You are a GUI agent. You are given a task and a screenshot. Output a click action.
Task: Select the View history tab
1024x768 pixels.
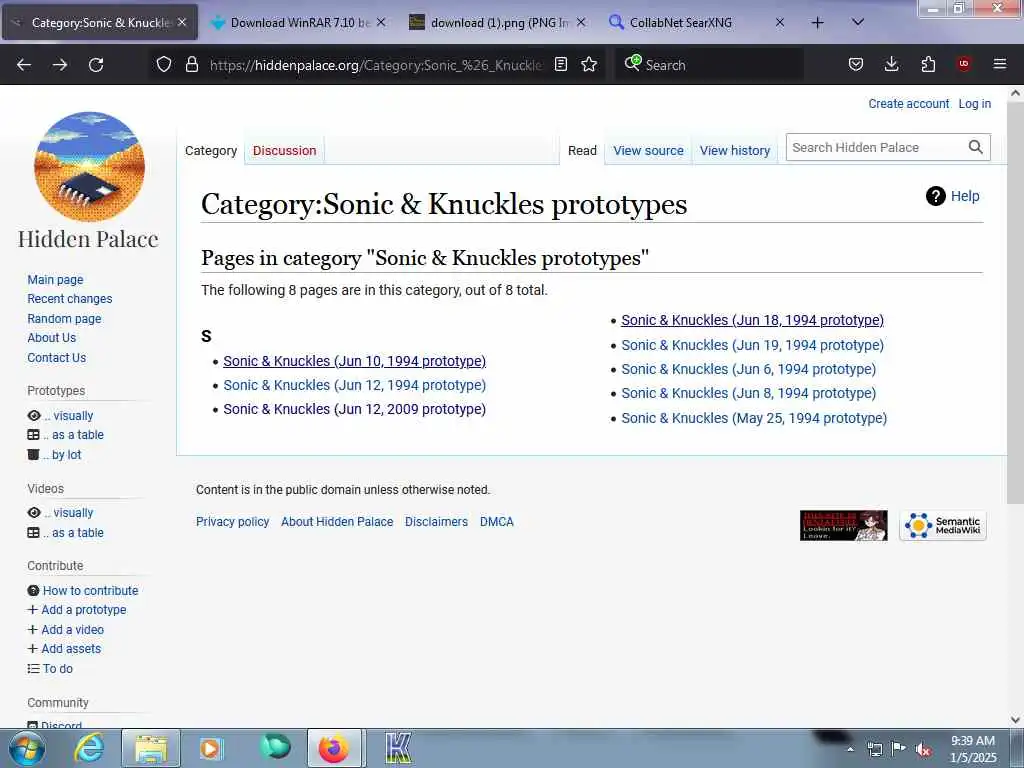point(735,150)
